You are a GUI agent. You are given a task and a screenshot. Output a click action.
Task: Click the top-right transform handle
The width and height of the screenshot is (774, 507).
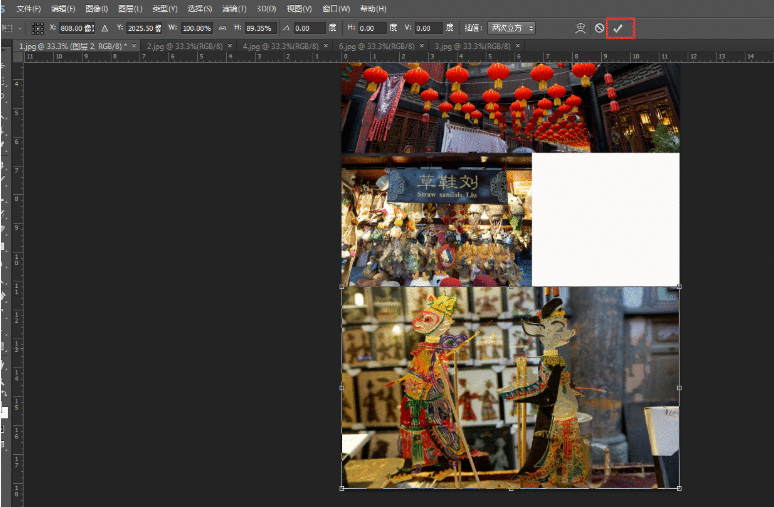coord(679,287)
